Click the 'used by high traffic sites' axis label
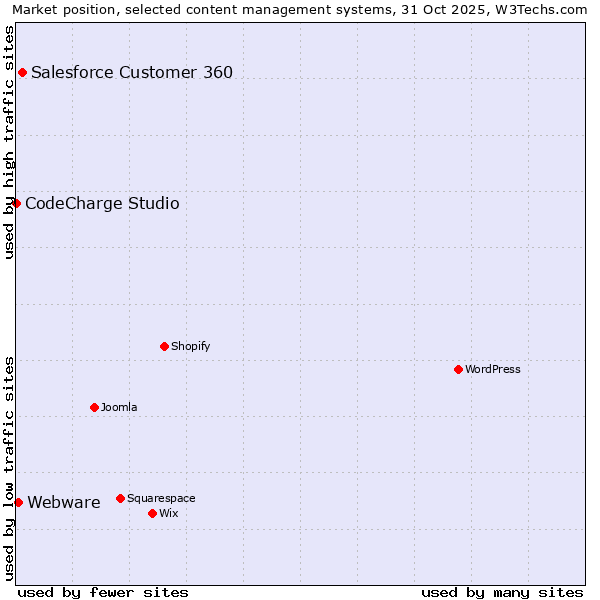The width and height of the screenshot is (600, 600). click(x=9, y=142)
